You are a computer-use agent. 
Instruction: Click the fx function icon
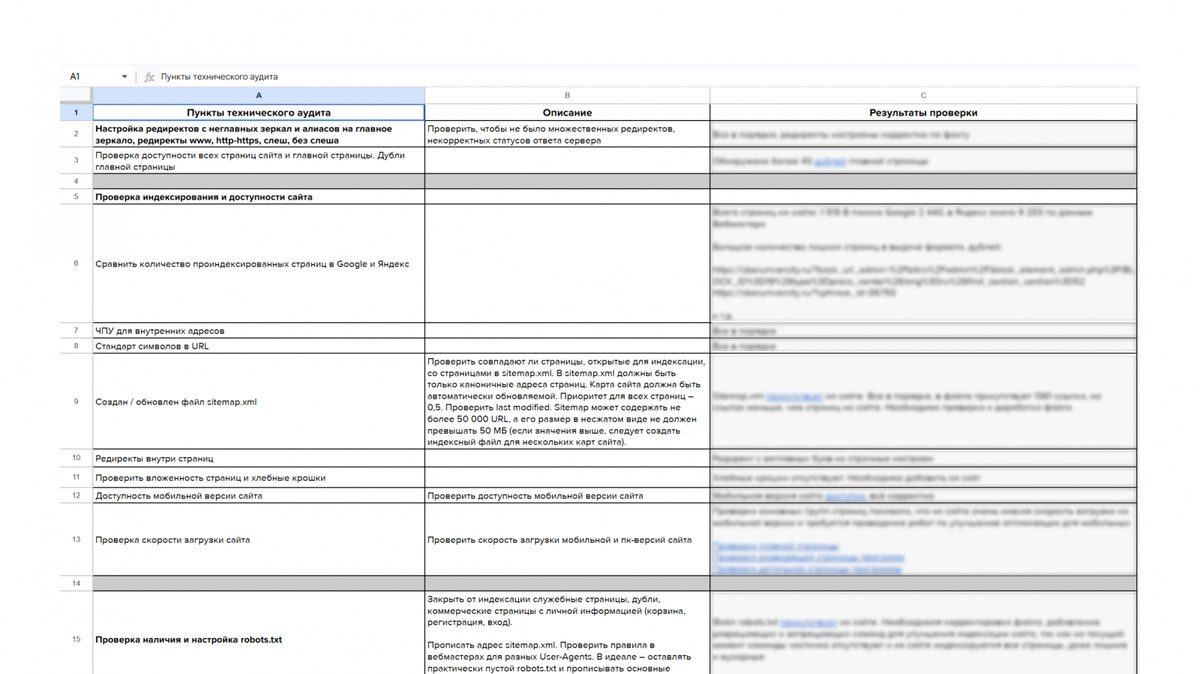(149, 77)
